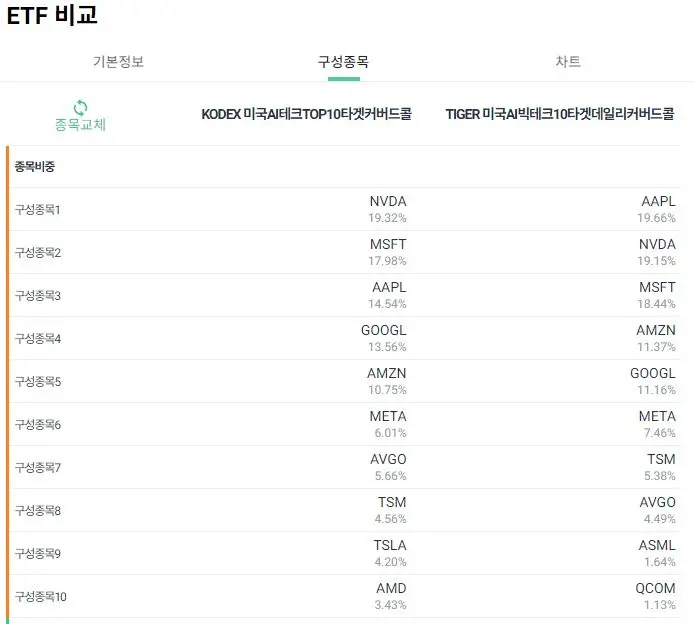
Task: Click AAPL in the KODEX column
Action: 389,287
